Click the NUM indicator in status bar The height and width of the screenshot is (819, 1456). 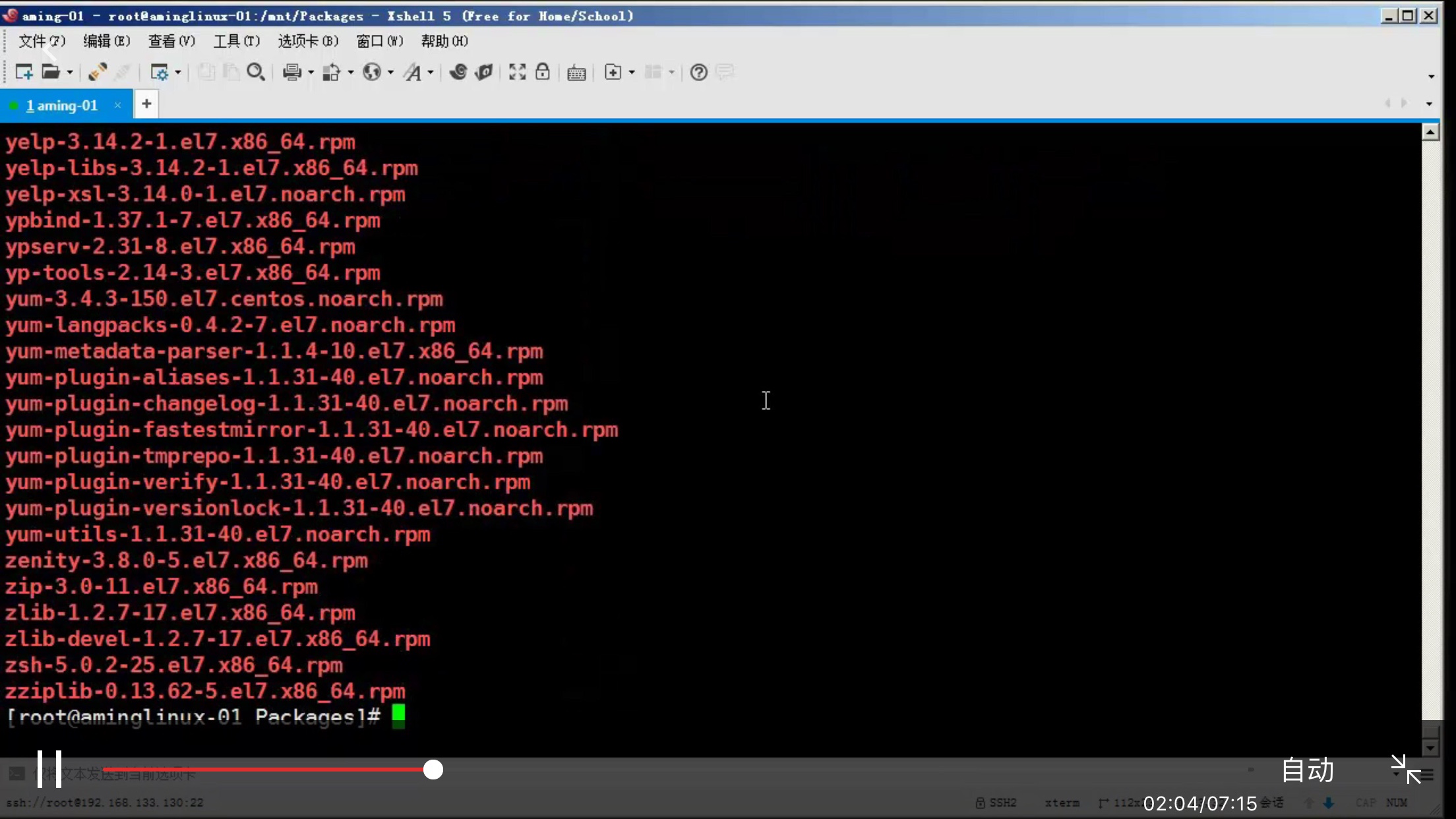1397,803
